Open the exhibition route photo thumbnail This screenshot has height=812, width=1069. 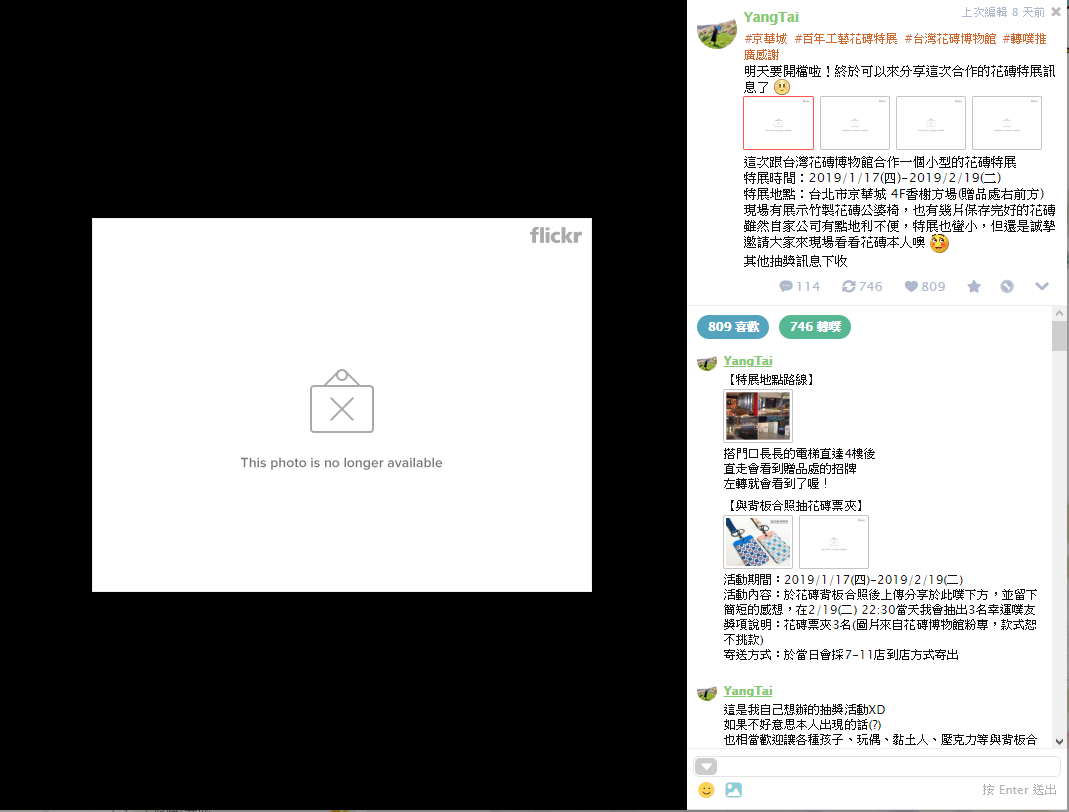click(757, 416)
